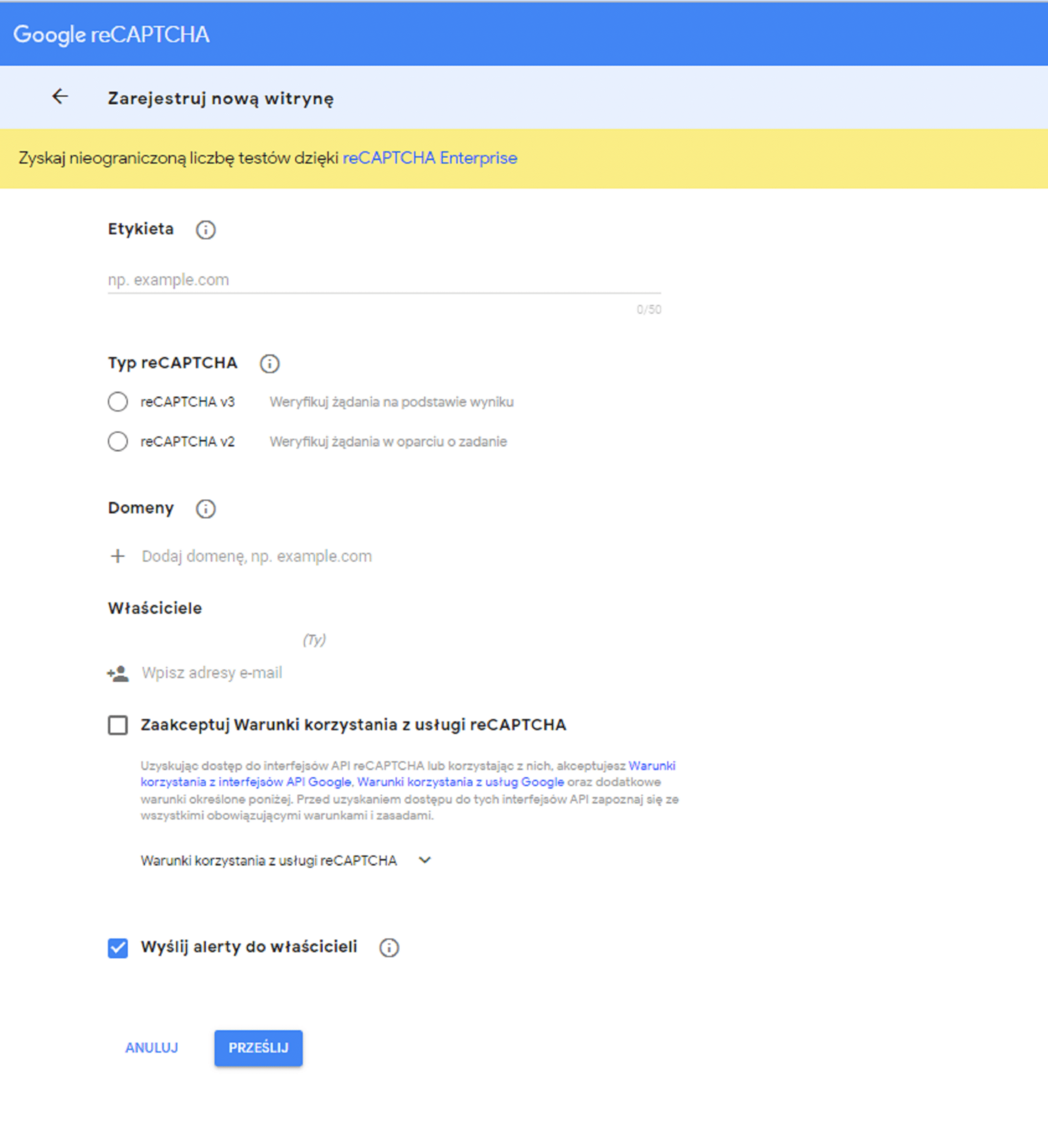Select reCAPTCHA v3 radio button
Viewport: 1048px width, 1148px height.
tap(118, 402)
